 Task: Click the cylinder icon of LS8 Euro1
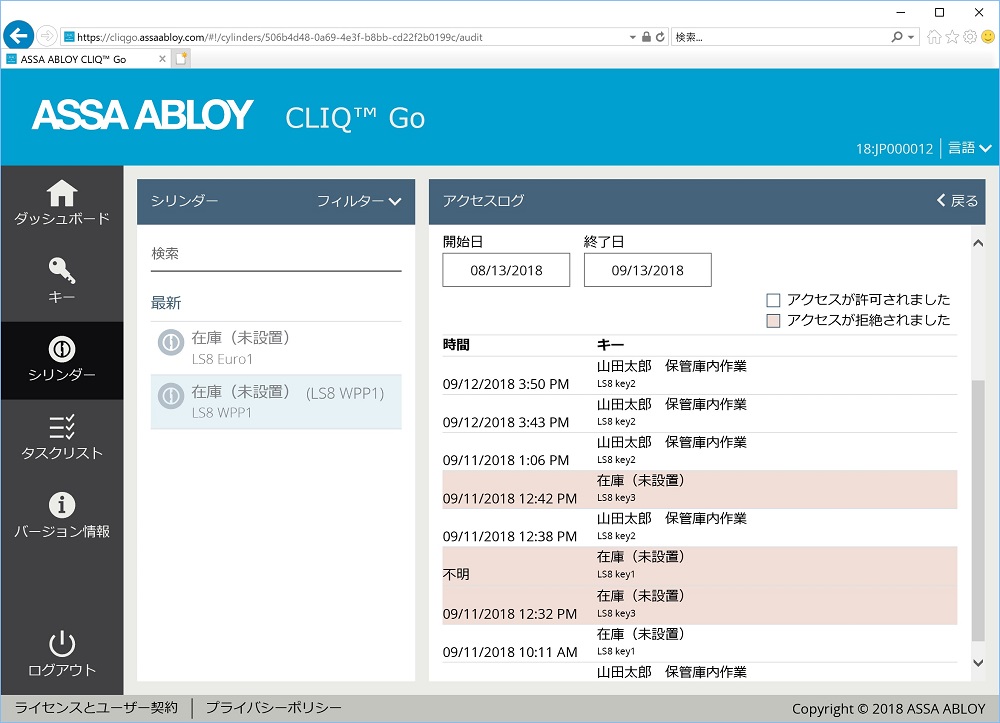pos(171,342)
